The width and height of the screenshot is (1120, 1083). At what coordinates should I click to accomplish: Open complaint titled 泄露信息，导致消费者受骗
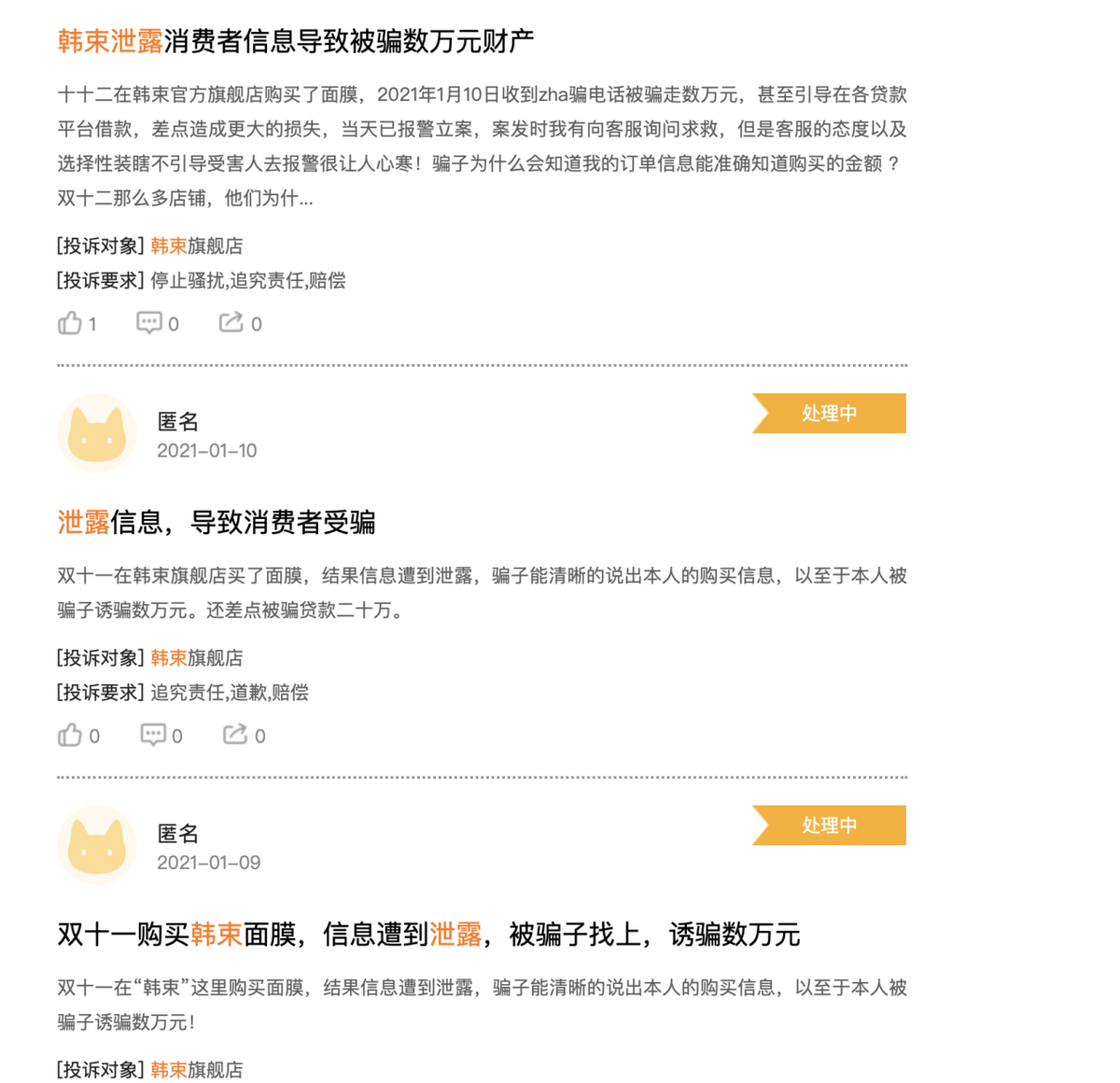click(217, 522)
